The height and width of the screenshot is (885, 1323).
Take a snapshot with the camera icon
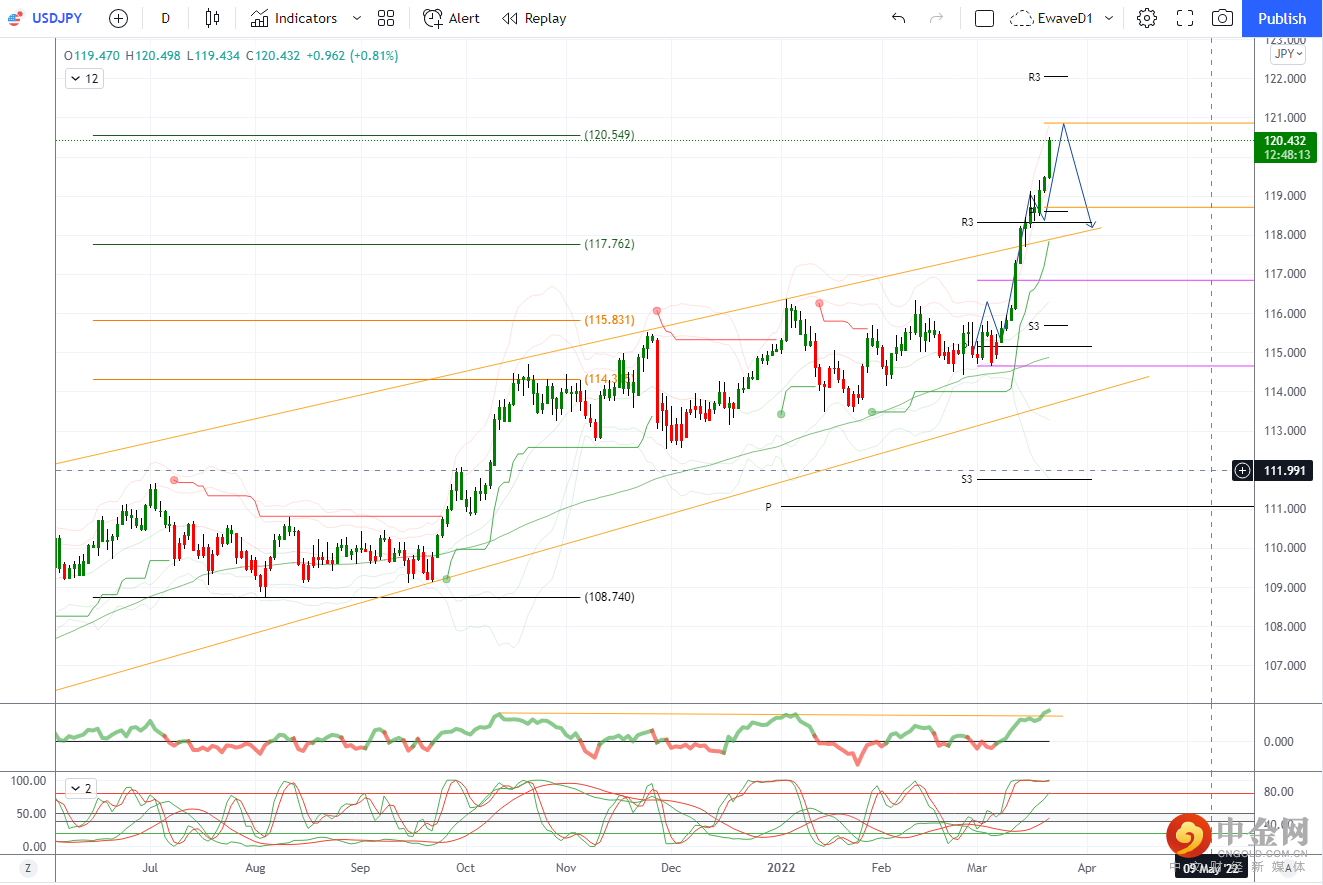tap(1222, 18)
